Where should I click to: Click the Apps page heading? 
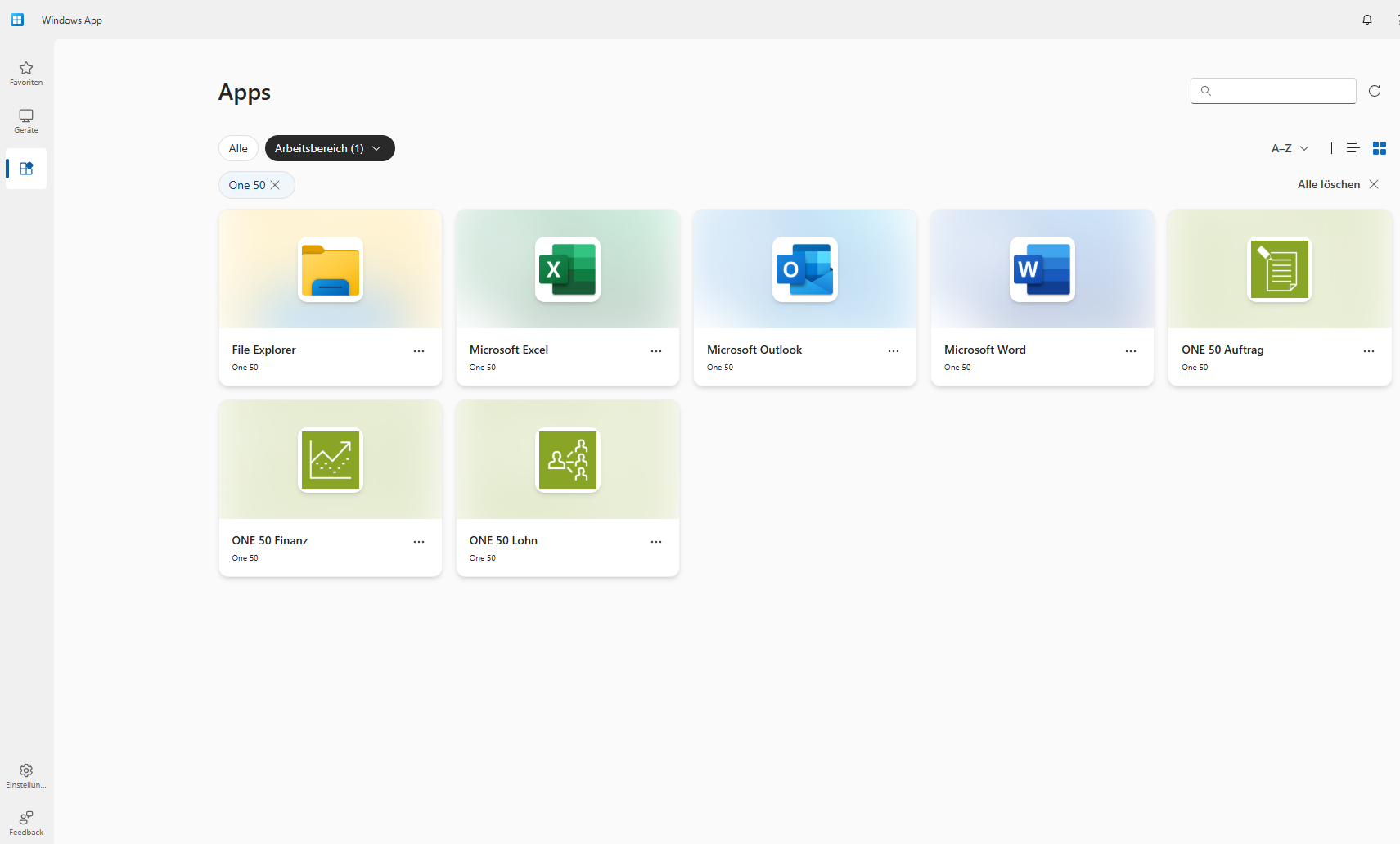point(245,93)
